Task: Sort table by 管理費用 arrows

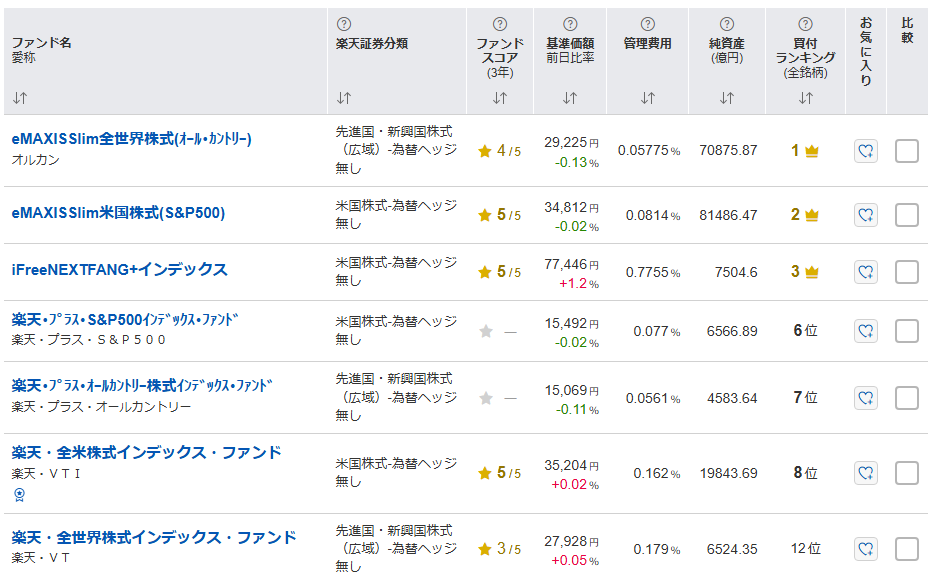Action: click(647, 98)
